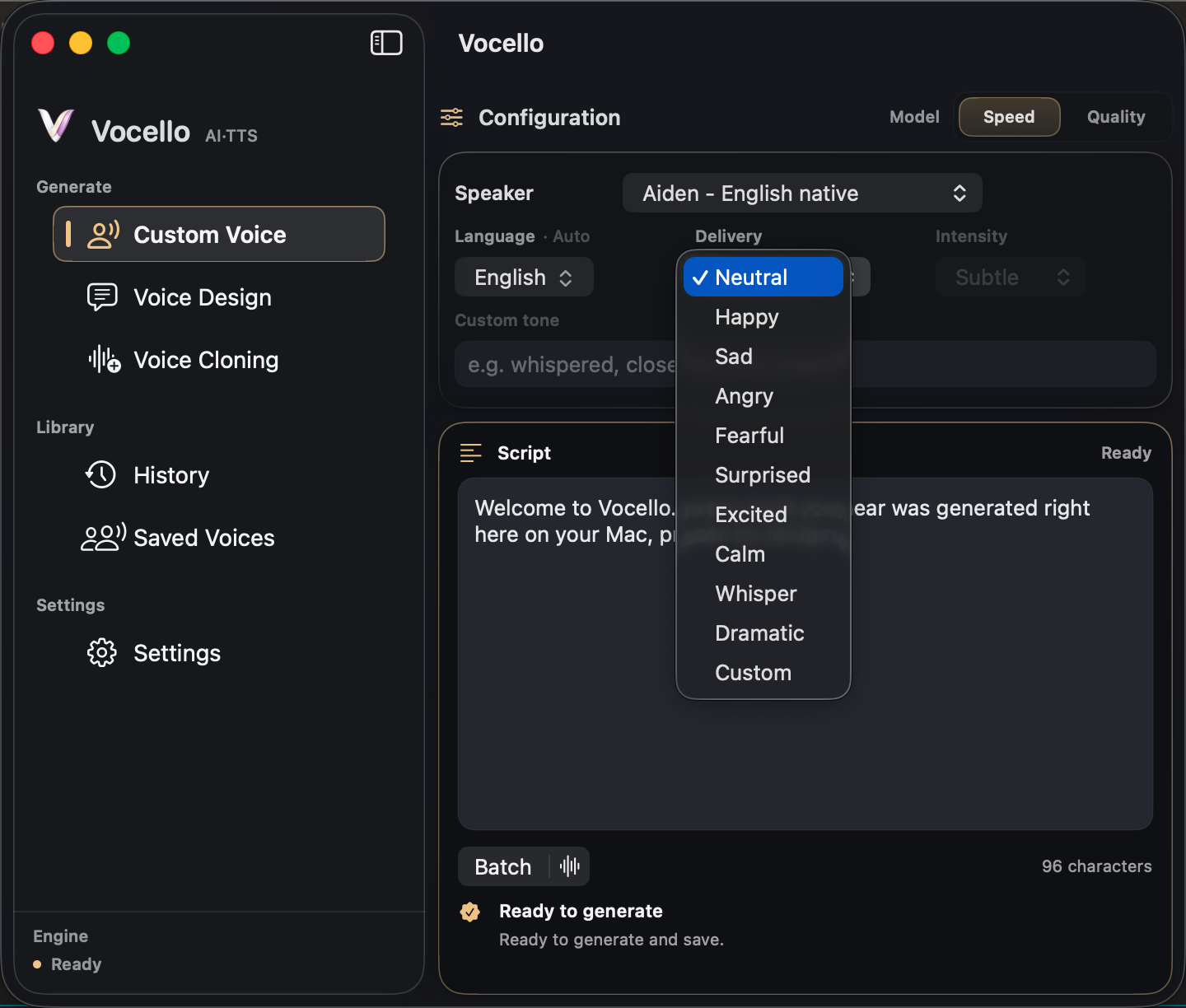Click the waveform icon beside Batch
This screenshot has height=1008, width=1186.
[570, 866]
